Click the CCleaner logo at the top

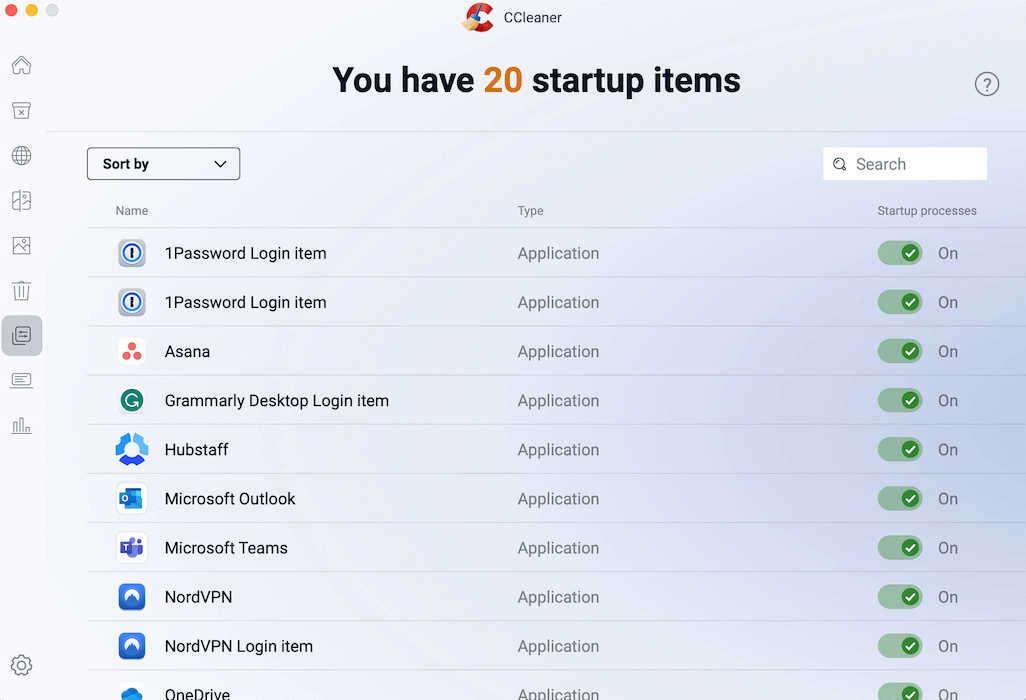[x=478, y=17]
